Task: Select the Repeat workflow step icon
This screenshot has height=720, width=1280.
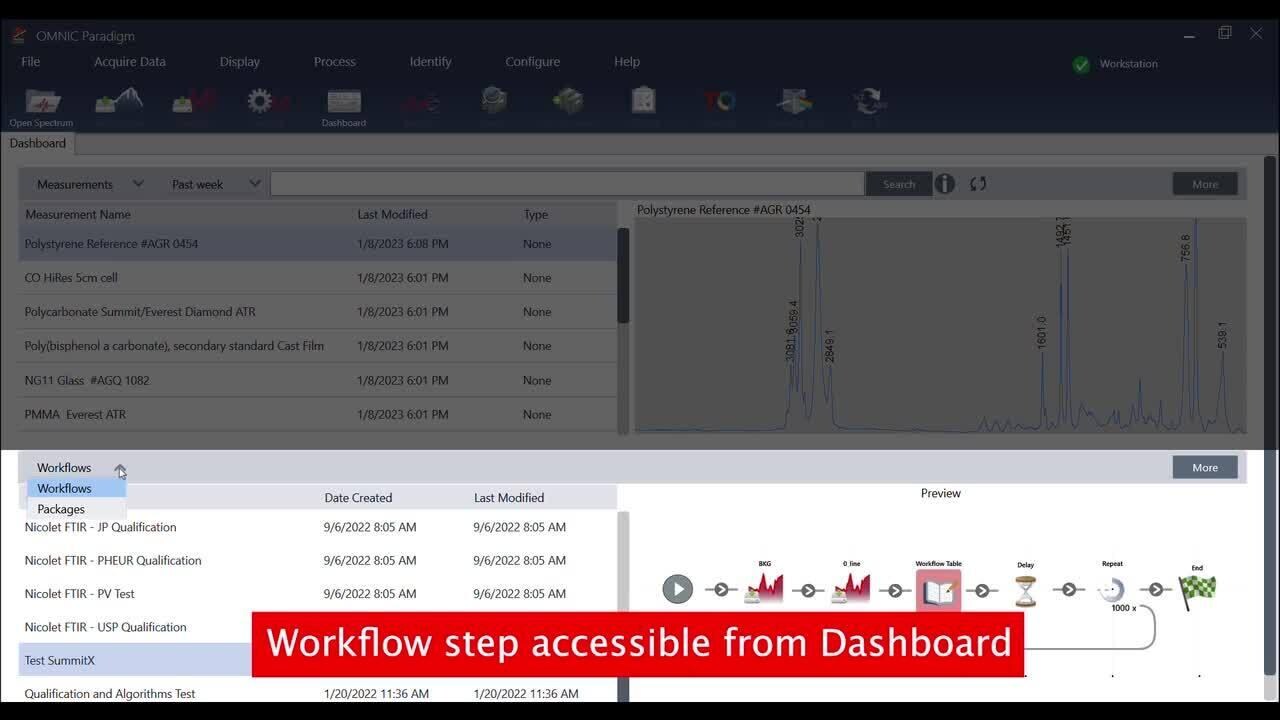Action: tap(1112, 589)
